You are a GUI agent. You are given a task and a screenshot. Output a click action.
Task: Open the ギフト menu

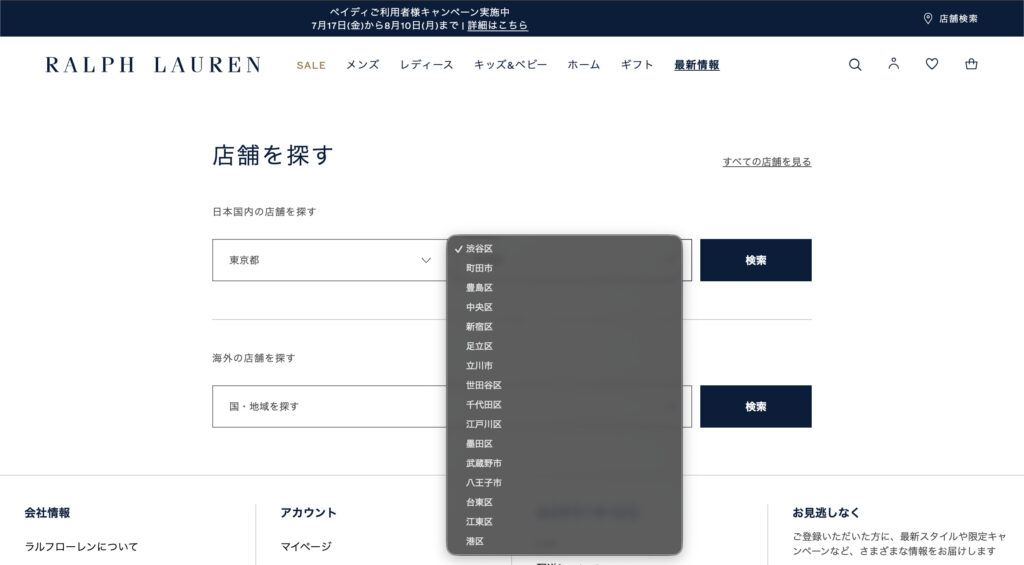(x=637, y=65)
